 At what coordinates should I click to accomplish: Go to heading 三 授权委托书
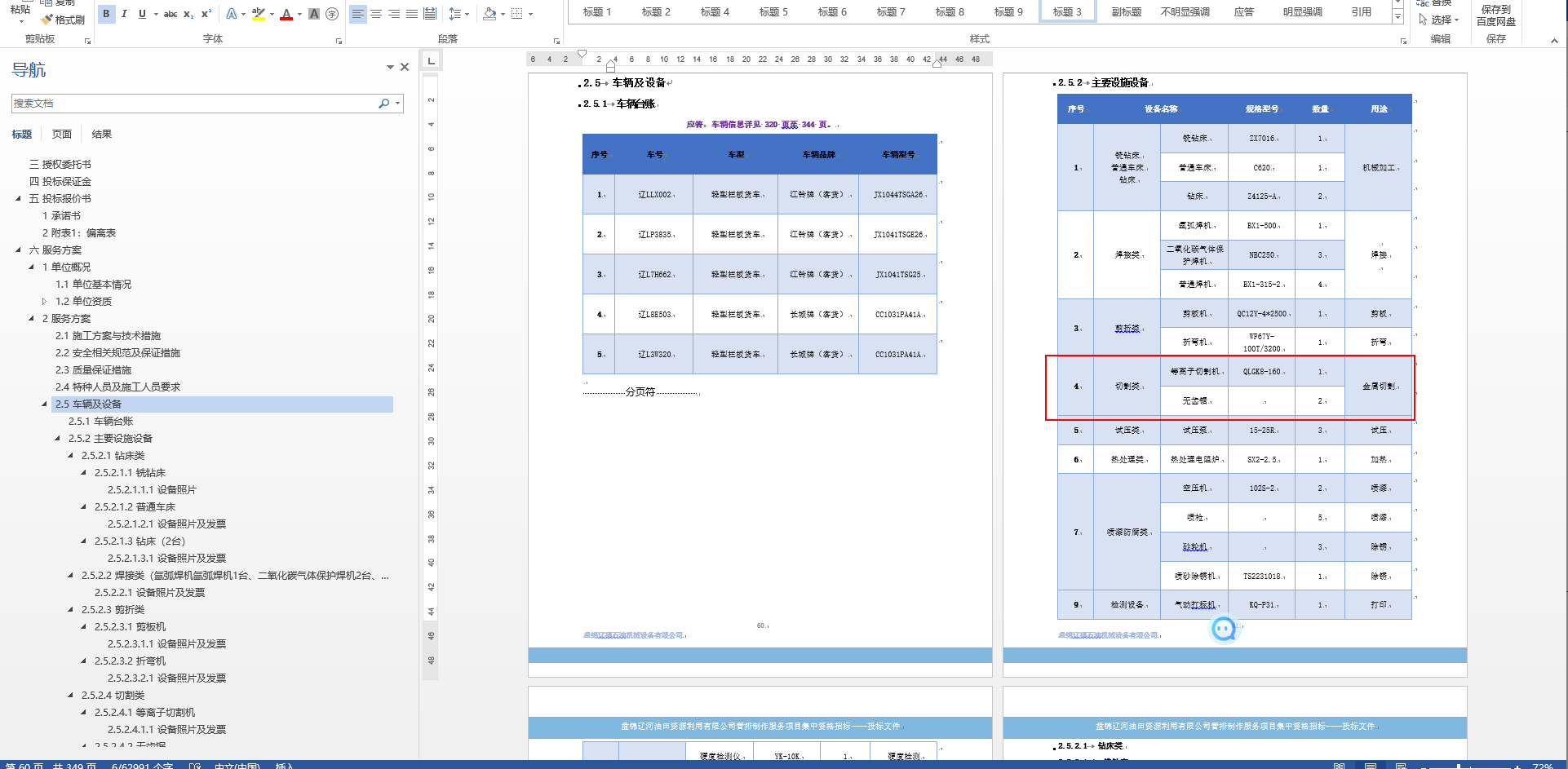60,165
